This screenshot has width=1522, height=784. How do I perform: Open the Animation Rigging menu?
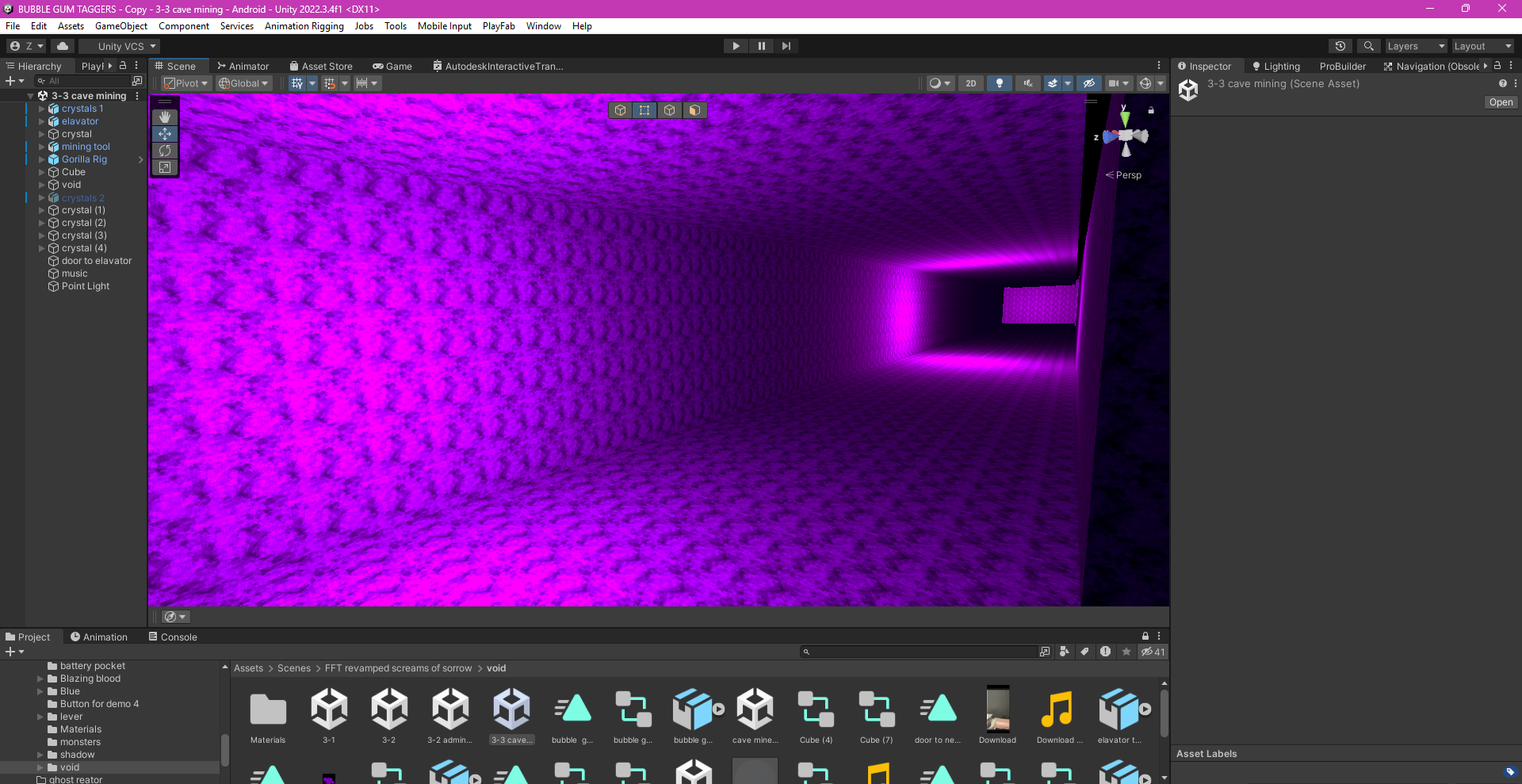coord(304,26)
